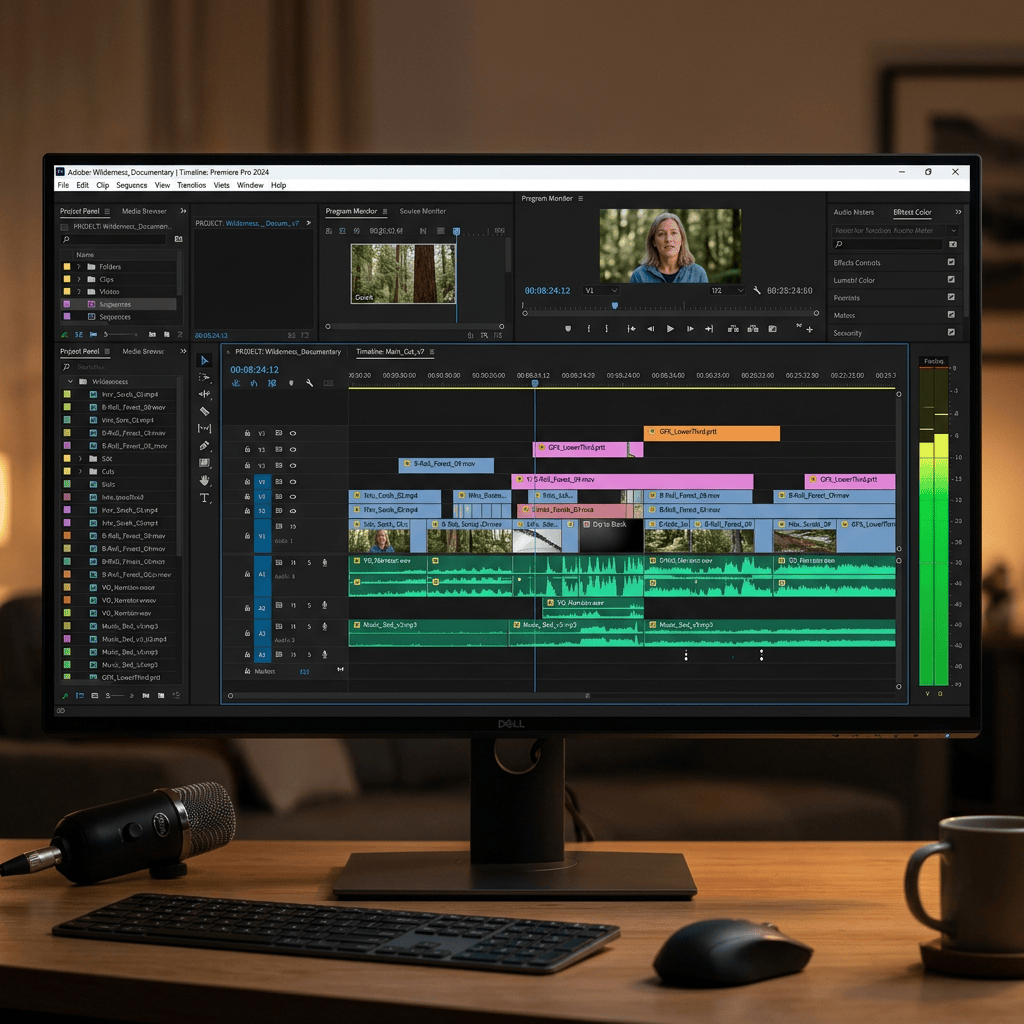Click the Effects panel search field
1024x1024 pixels.
(888, 244)
